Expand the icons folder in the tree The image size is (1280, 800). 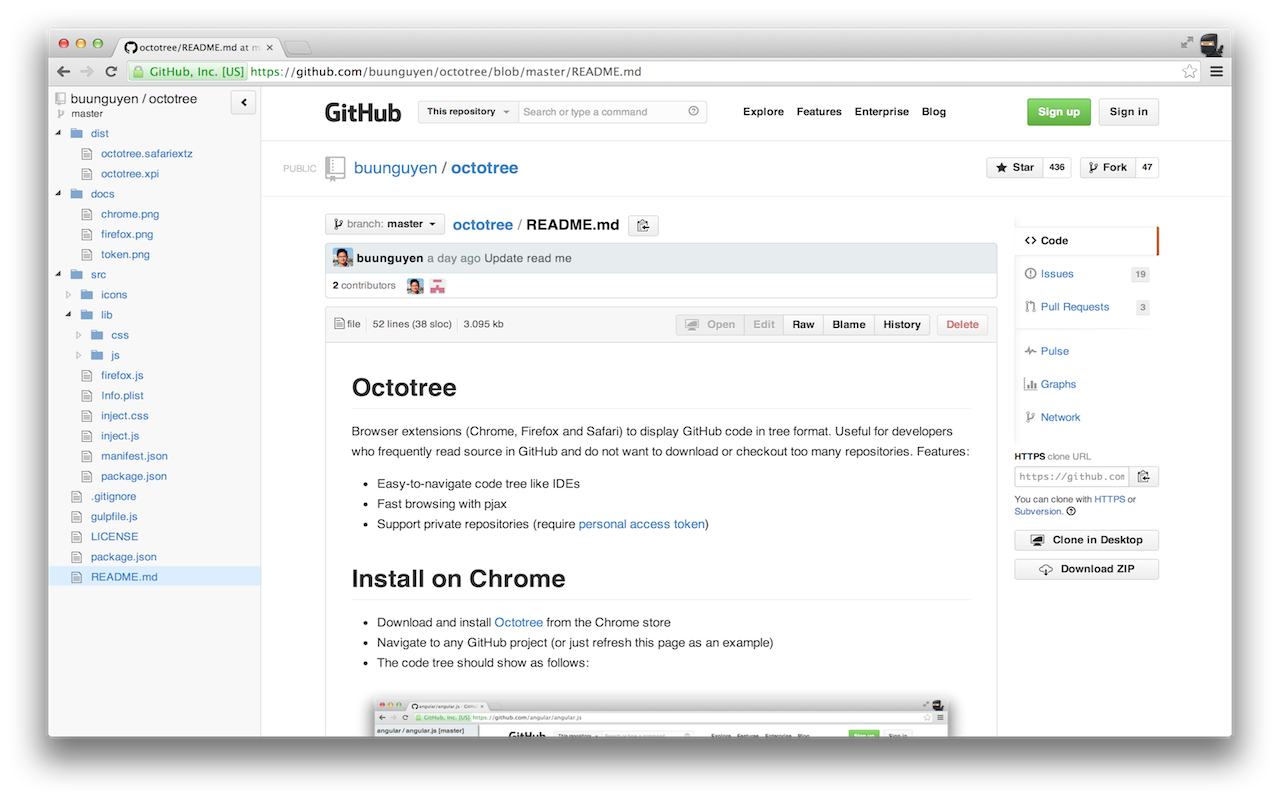68,295
